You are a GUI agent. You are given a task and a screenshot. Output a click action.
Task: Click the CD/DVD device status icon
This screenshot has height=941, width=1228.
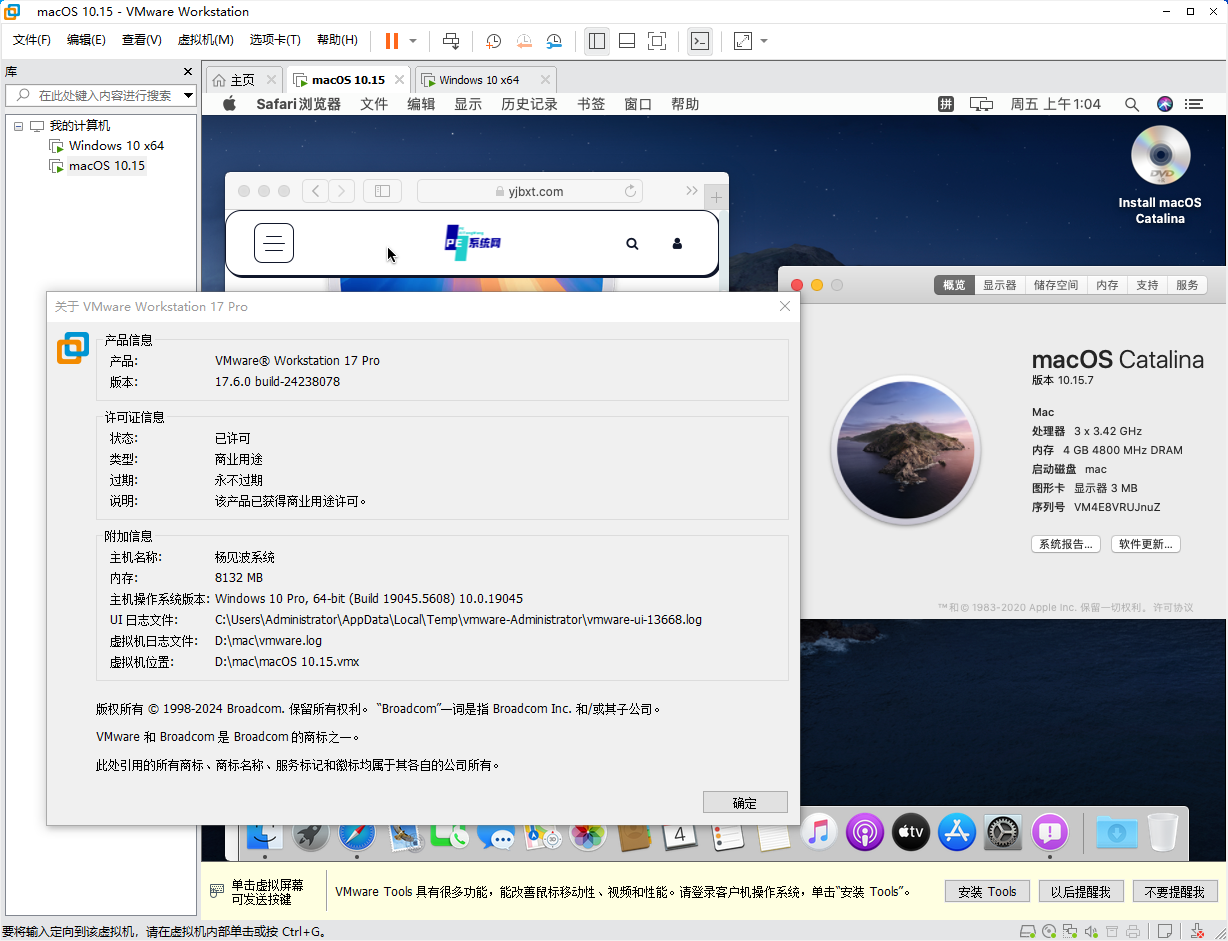pyautogui.click(x=1049, y=932)
